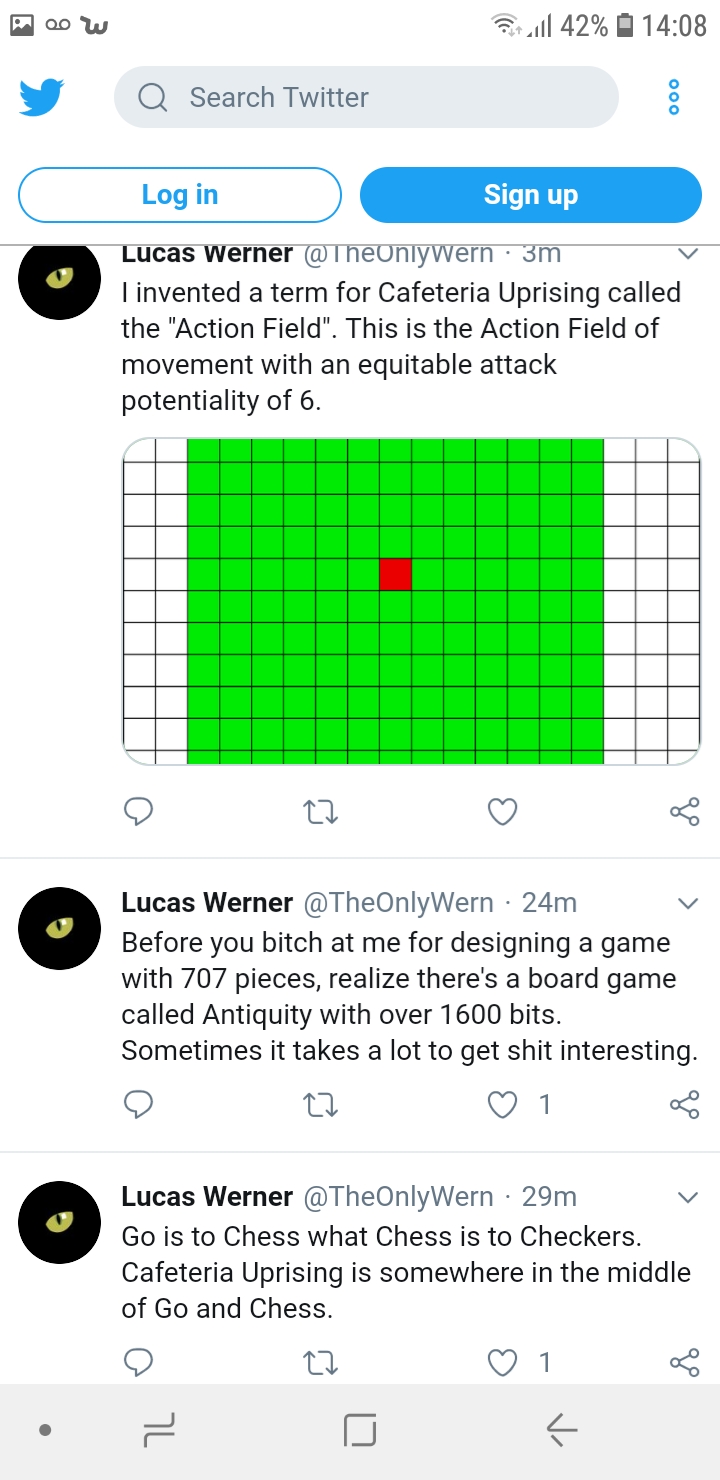Focus the Search Twitter field
720x1480 pixels.
[x=366, y=97]
